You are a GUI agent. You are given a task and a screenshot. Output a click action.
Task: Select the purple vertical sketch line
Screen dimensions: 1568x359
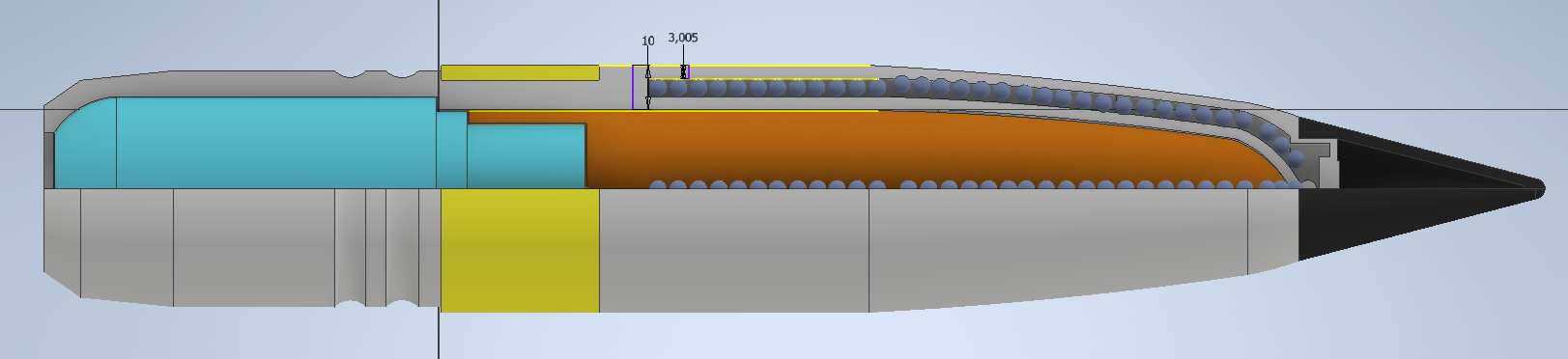[633, 87]
